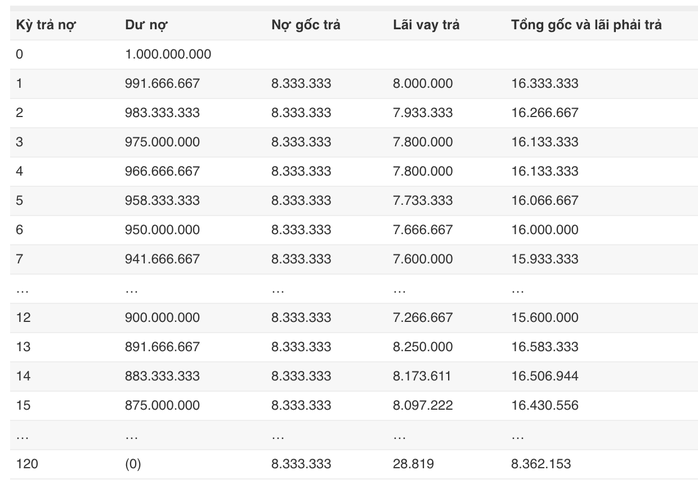Click the 'Dư nợ' column header
Screen dimensions: 698x484
(146, 25)
